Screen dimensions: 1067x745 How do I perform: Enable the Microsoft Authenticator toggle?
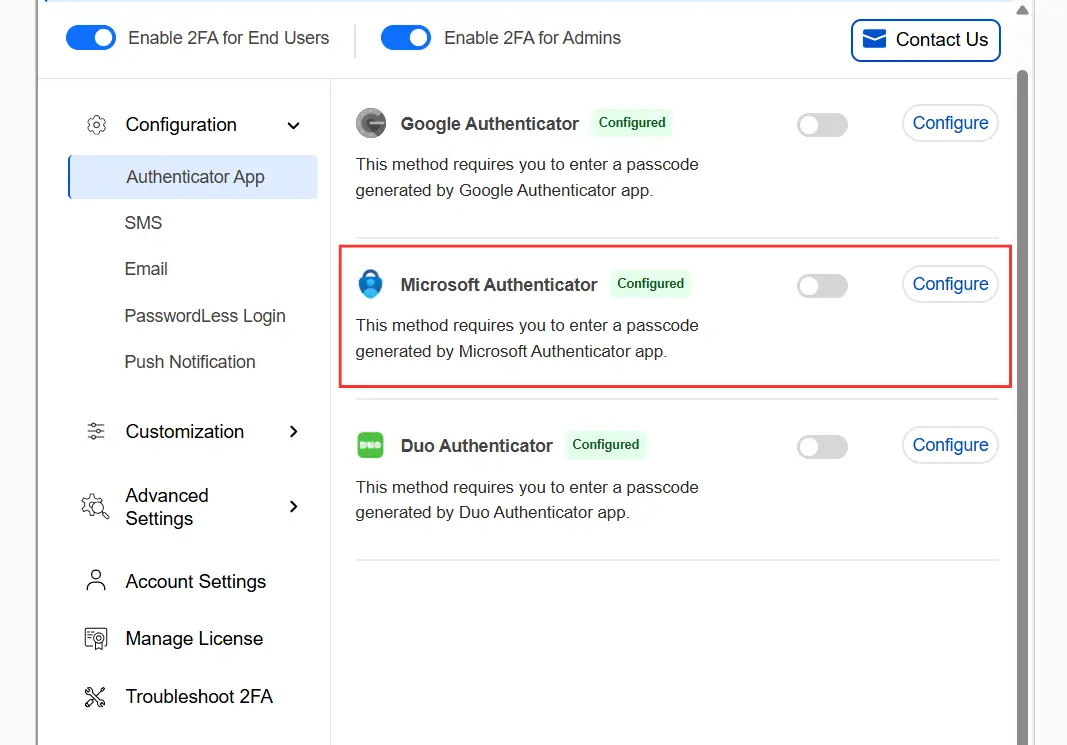click(823, 286)
